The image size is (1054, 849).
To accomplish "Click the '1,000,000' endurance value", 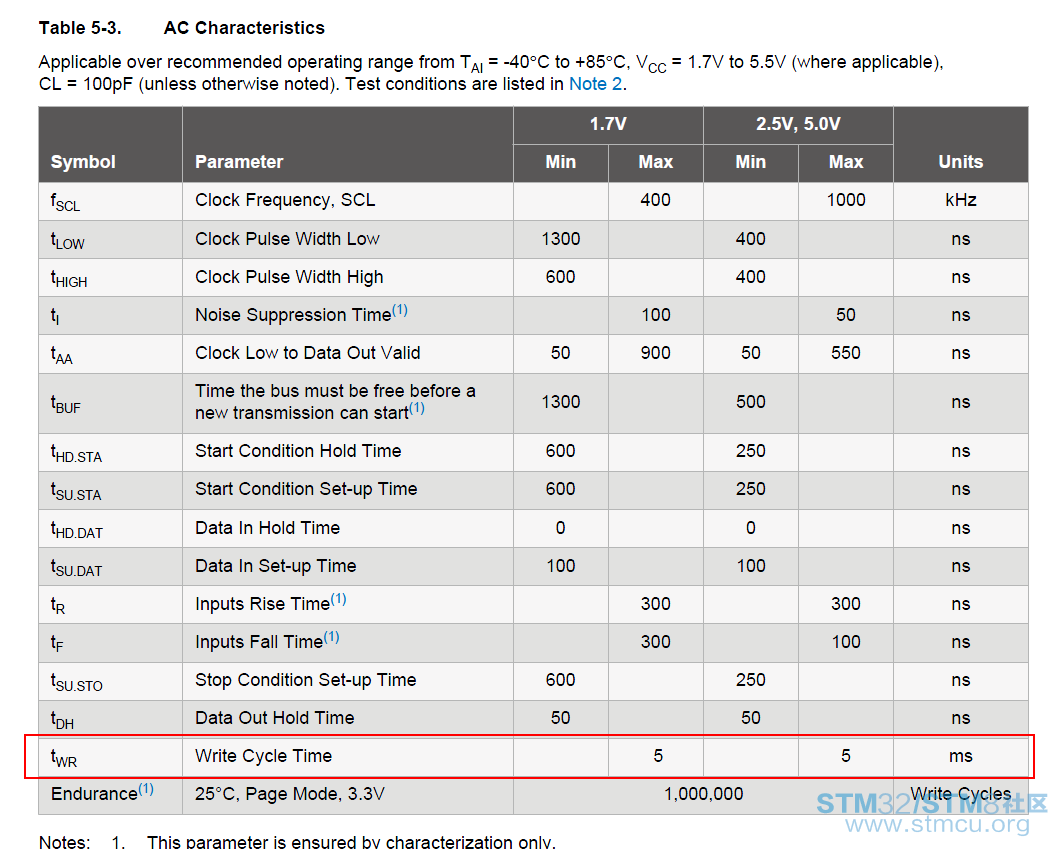I will pyautogui.click(x=704, y=795).
